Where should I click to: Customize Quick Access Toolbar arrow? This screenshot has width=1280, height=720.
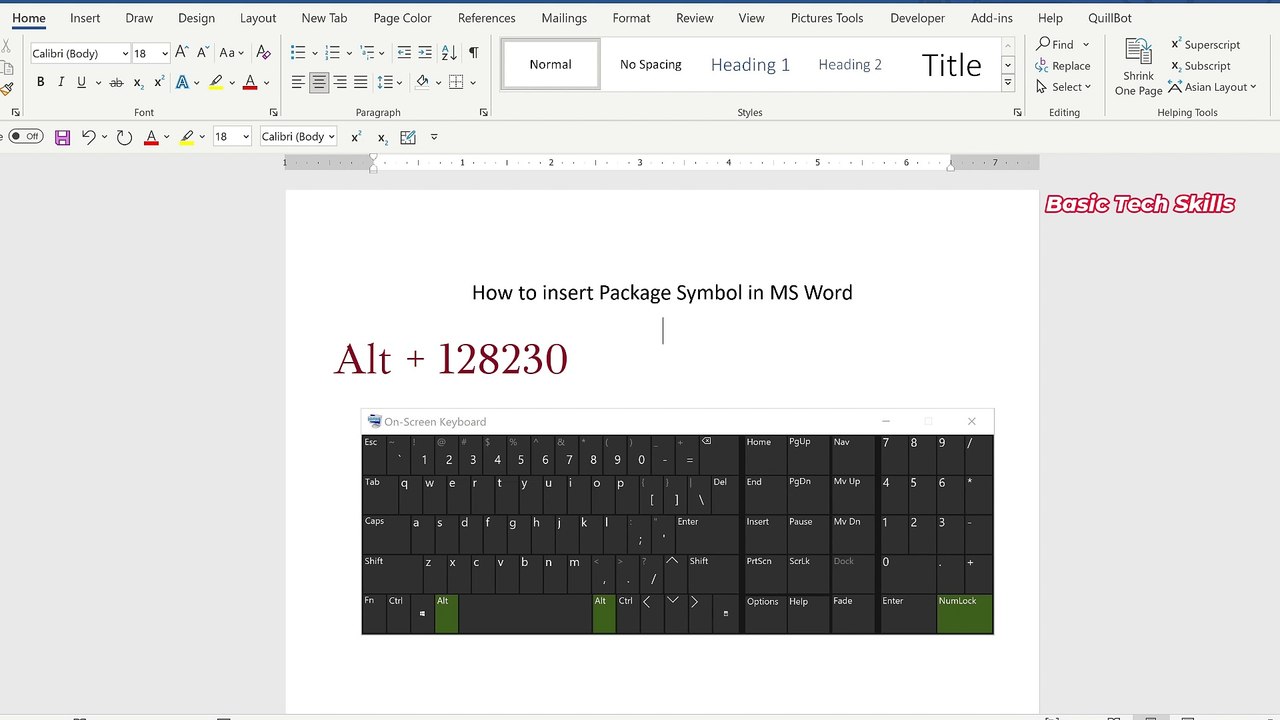434,137
